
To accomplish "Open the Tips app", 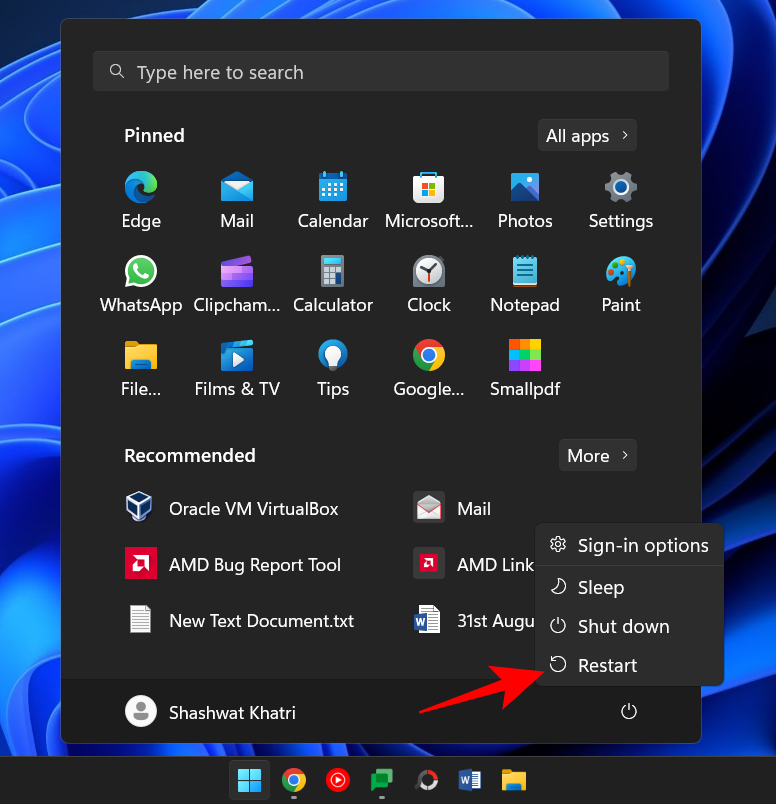I will coord(333,369).
